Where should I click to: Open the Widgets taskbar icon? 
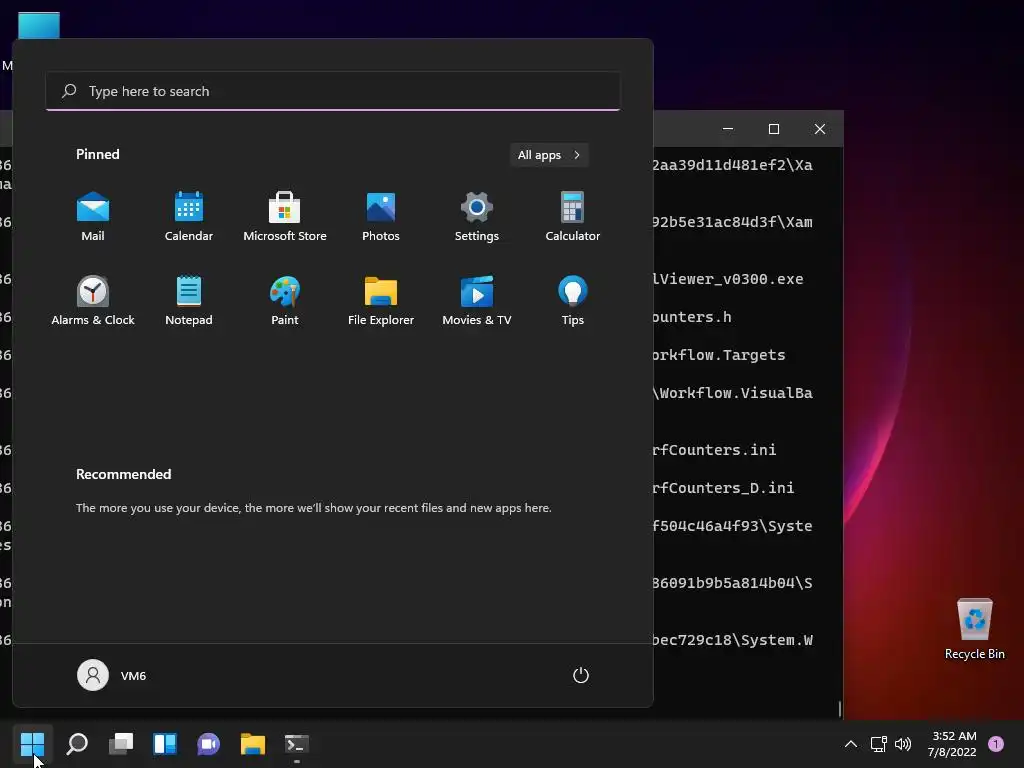[165, 743]
